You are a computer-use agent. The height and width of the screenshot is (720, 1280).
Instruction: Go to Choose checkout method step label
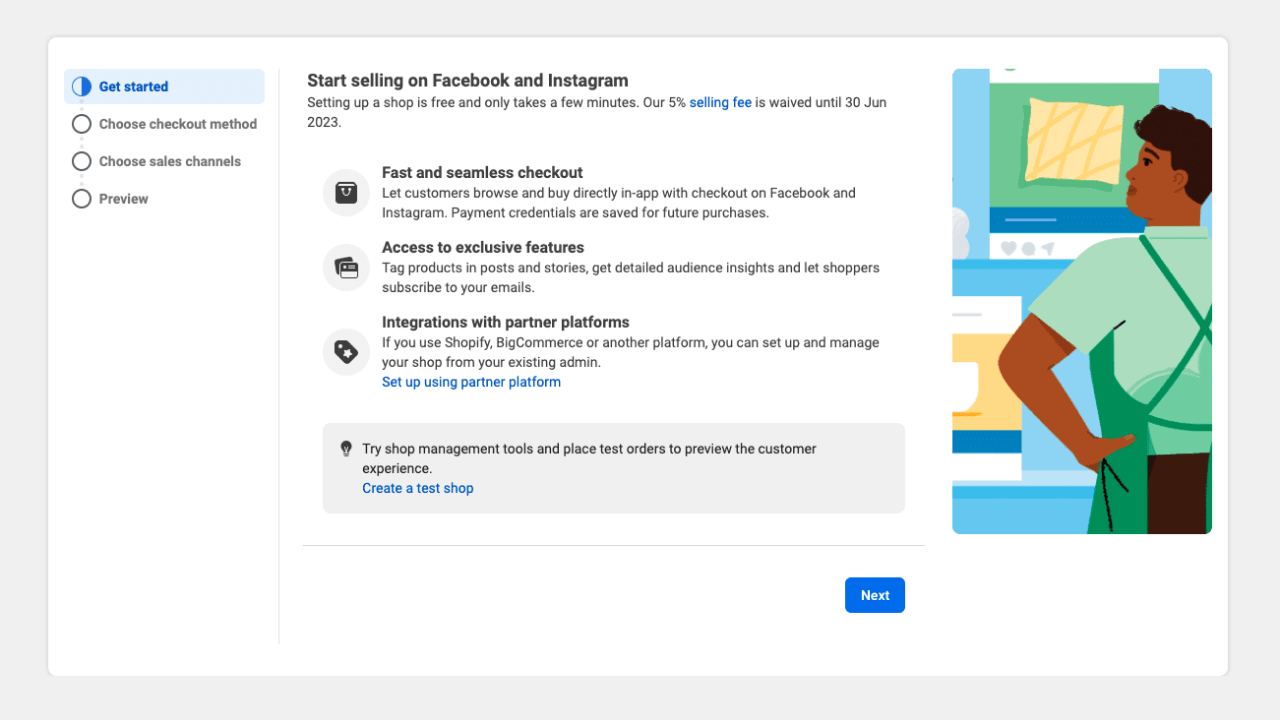click(178, 124)
